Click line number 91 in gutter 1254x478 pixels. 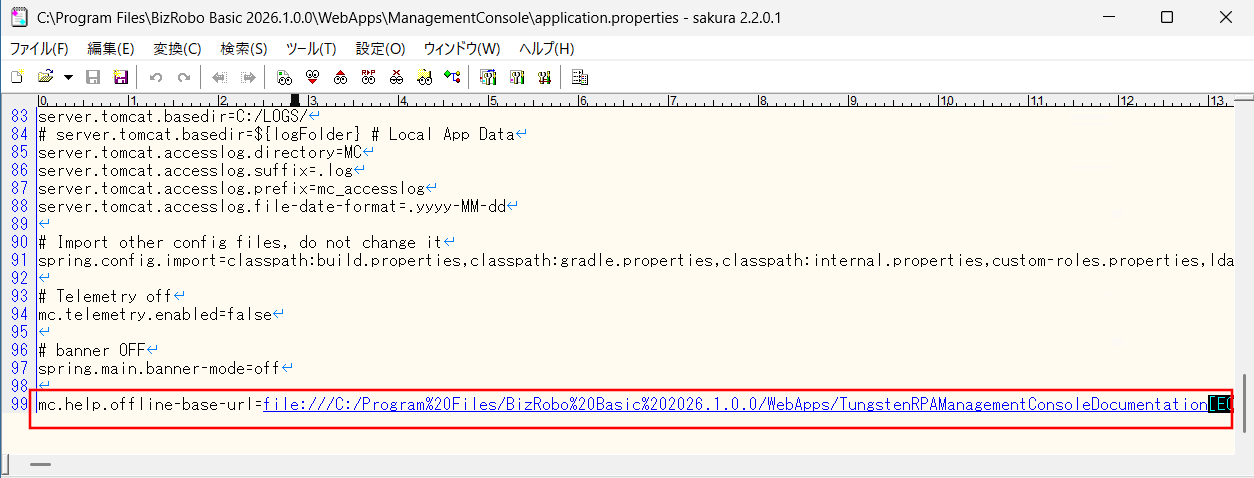tap(18, 260)
